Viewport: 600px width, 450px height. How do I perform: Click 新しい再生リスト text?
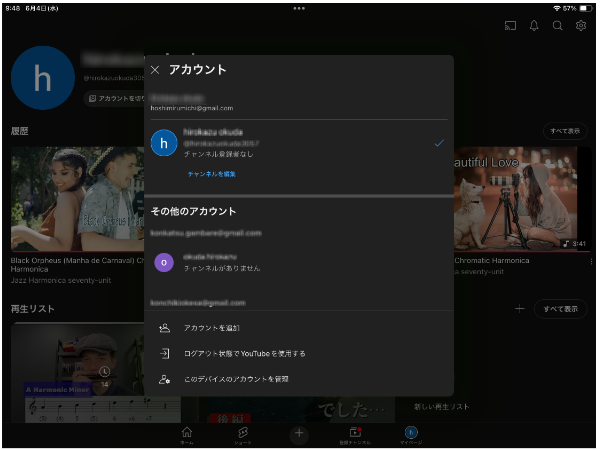tap(442, 407)
